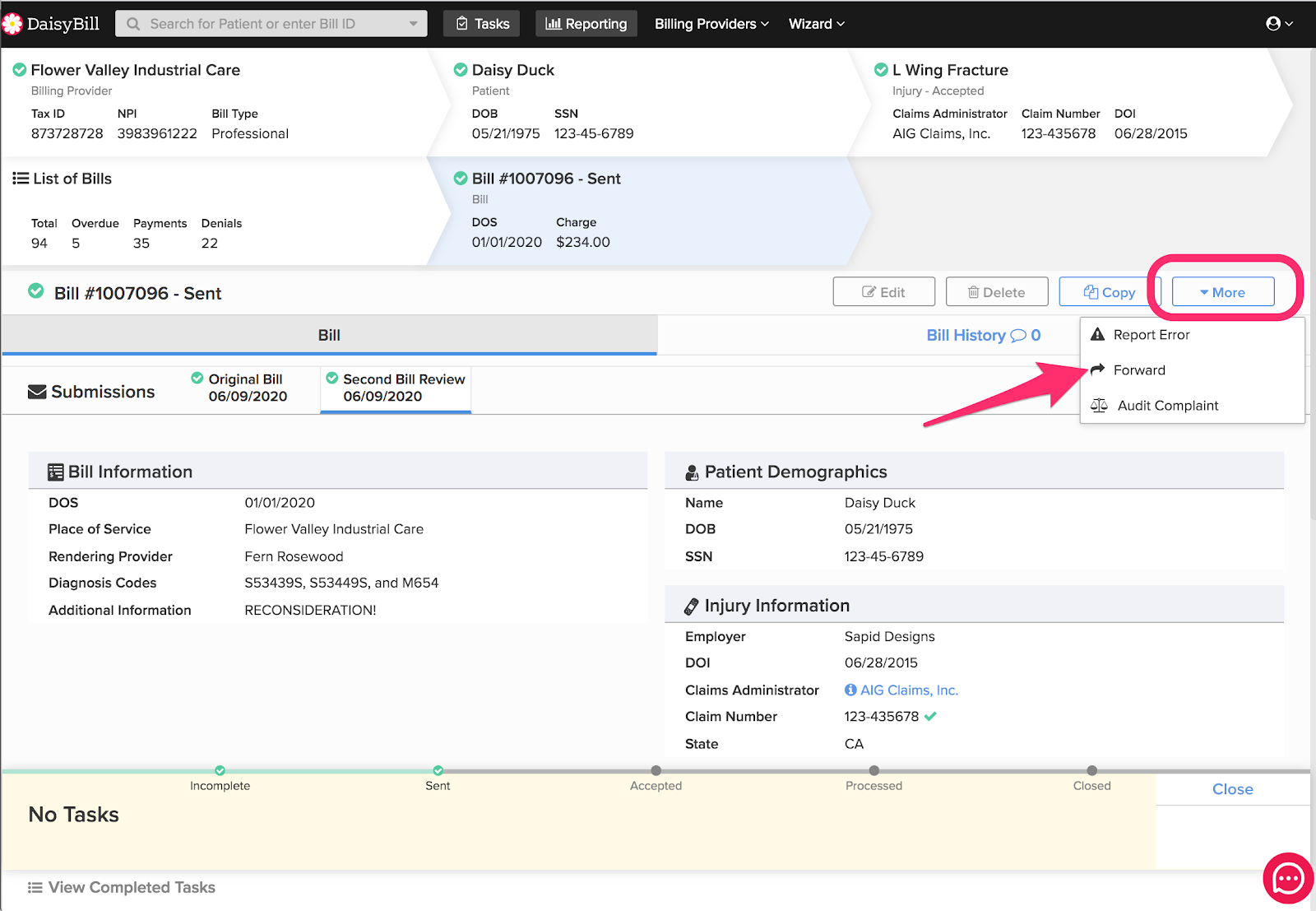Image resolution: width=1316 pixels, height=911 pixels.
Task: Open the More dropdown button
Action: coord(1223,292)
